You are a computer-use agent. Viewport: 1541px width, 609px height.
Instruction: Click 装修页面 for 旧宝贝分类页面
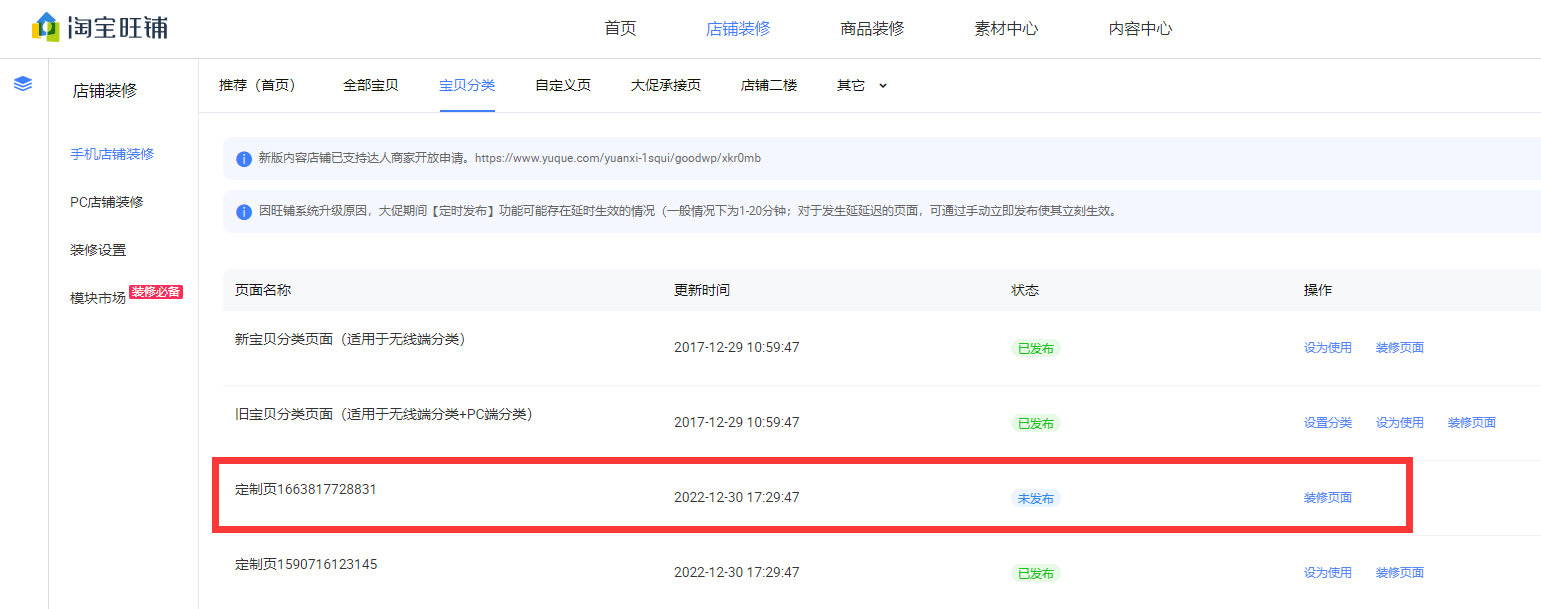click(1472, 423)
